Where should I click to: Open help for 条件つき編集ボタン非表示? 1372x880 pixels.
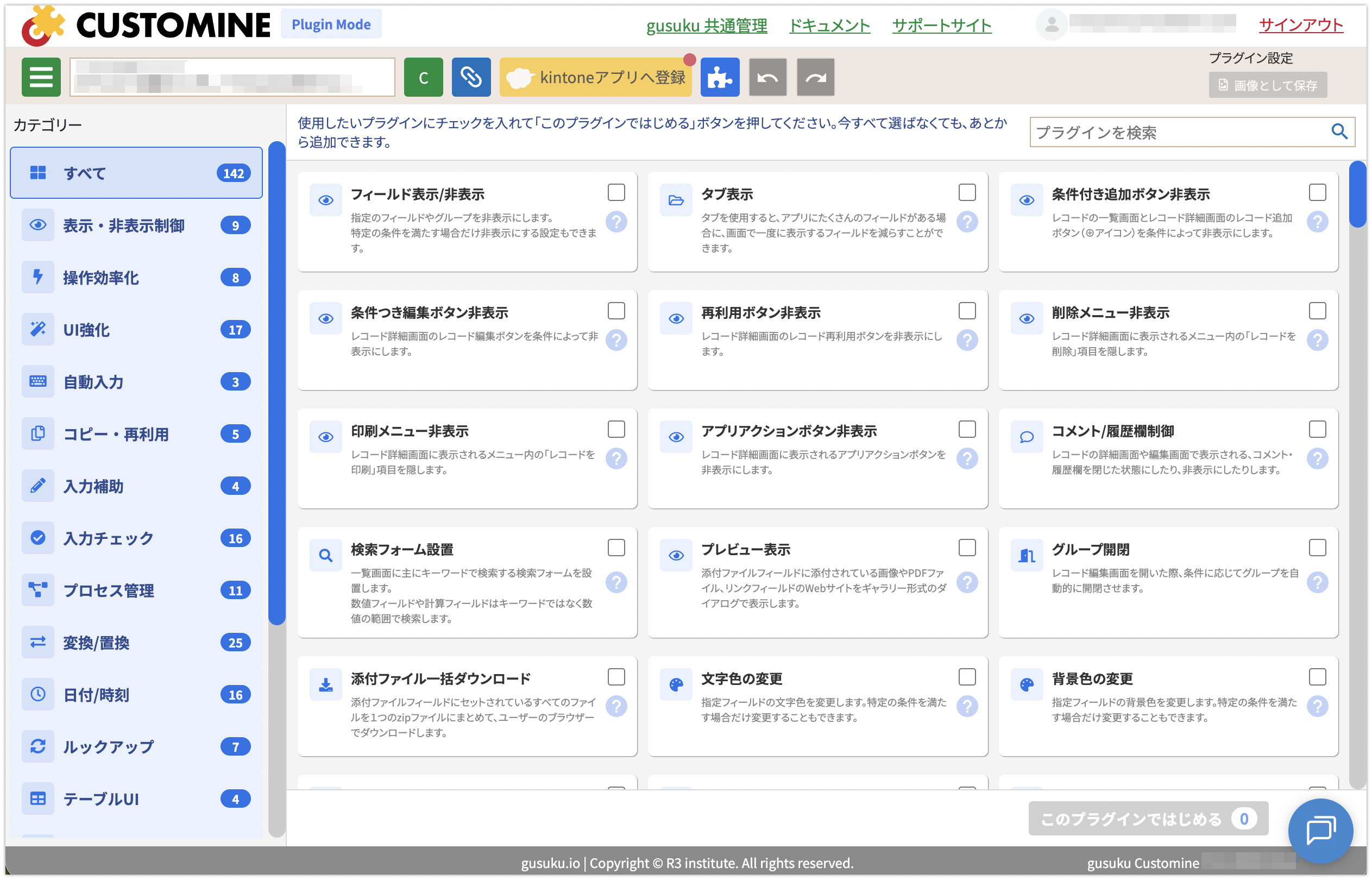click(x=616, y=340)
